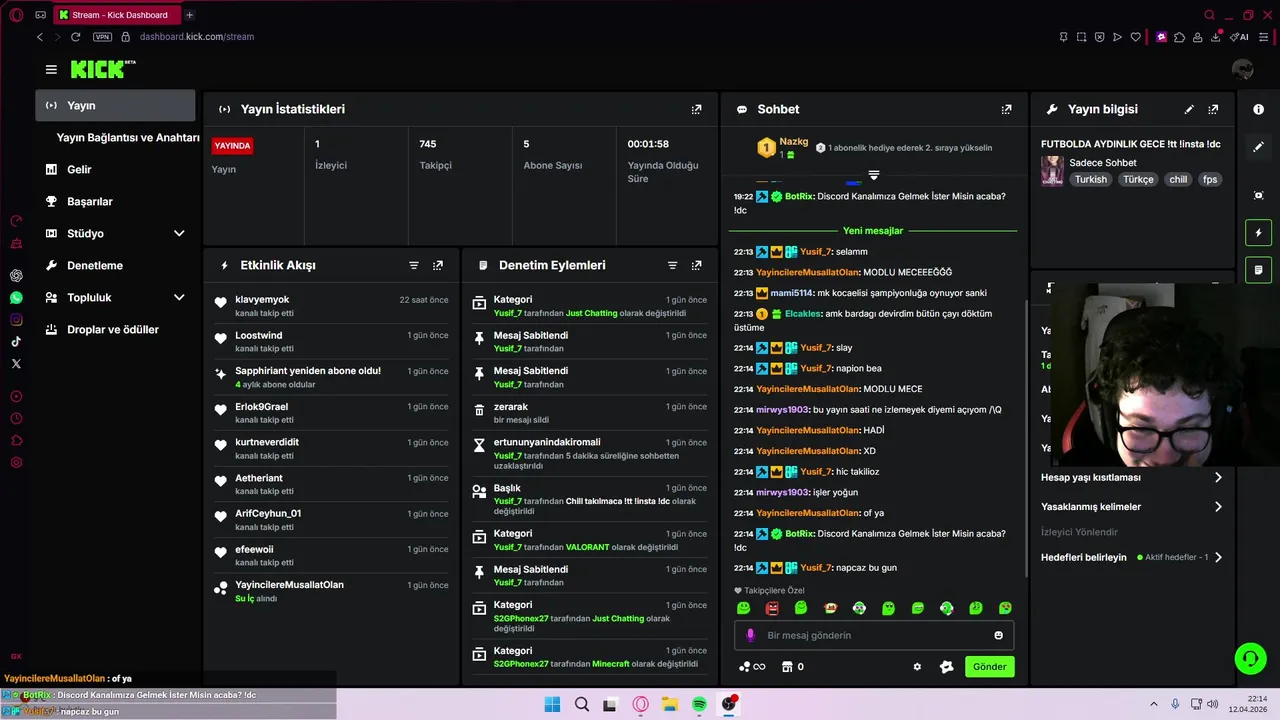
Task: Open Hedefleri belirleyin goals
Action: [x=1132, y=557]
